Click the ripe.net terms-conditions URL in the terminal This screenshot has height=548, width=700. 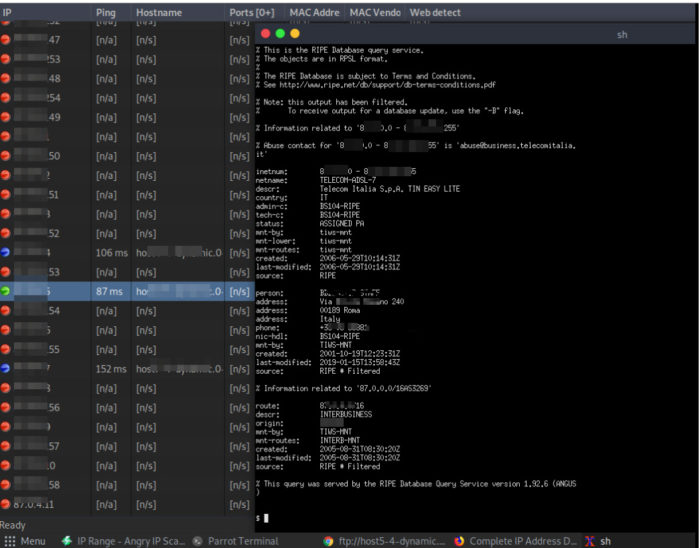[x=388, y=85]
